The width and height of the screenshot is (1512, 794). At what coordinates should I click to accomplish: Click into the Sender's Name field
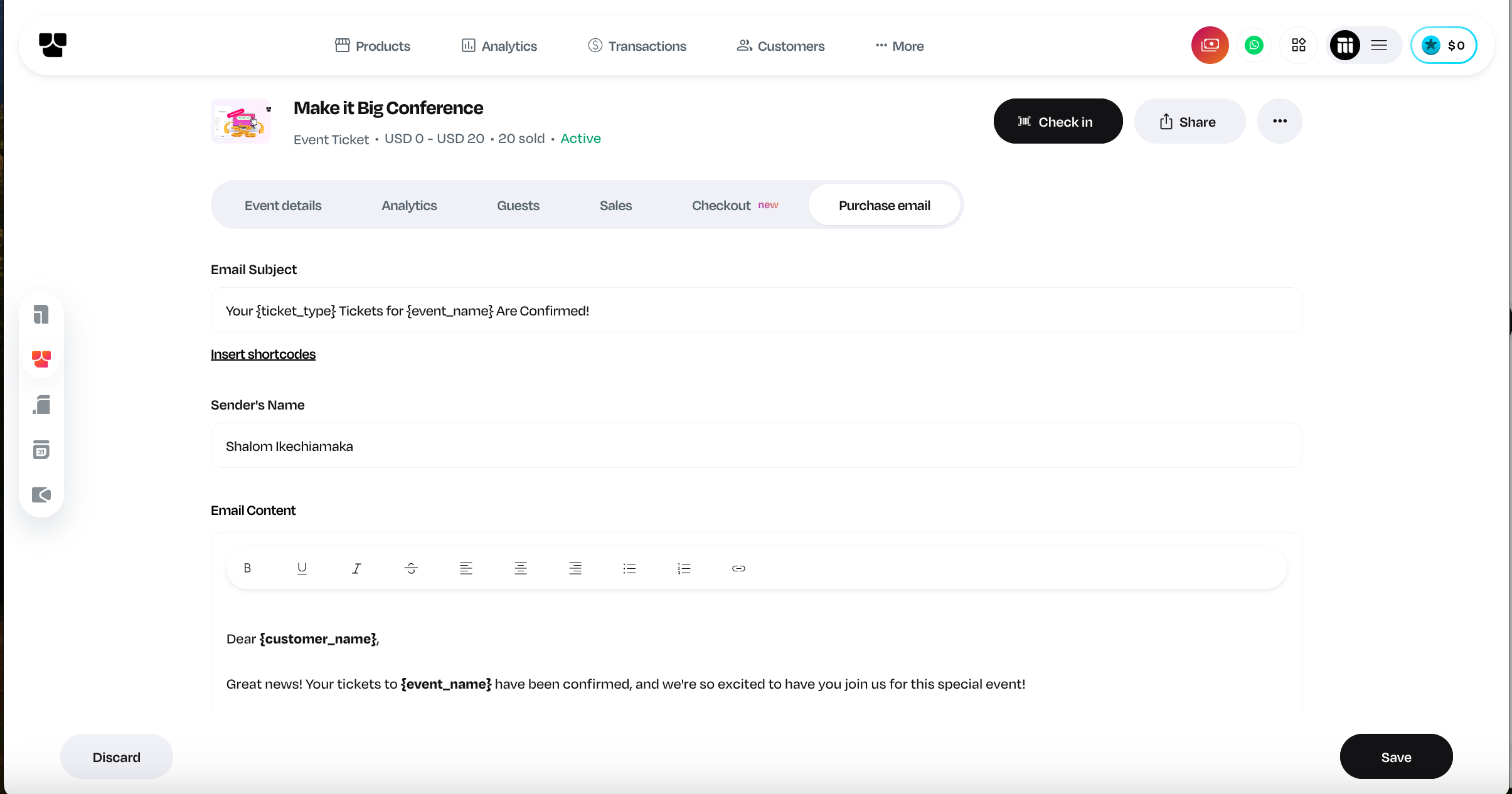pyautogui.click(x=756, y=446)
